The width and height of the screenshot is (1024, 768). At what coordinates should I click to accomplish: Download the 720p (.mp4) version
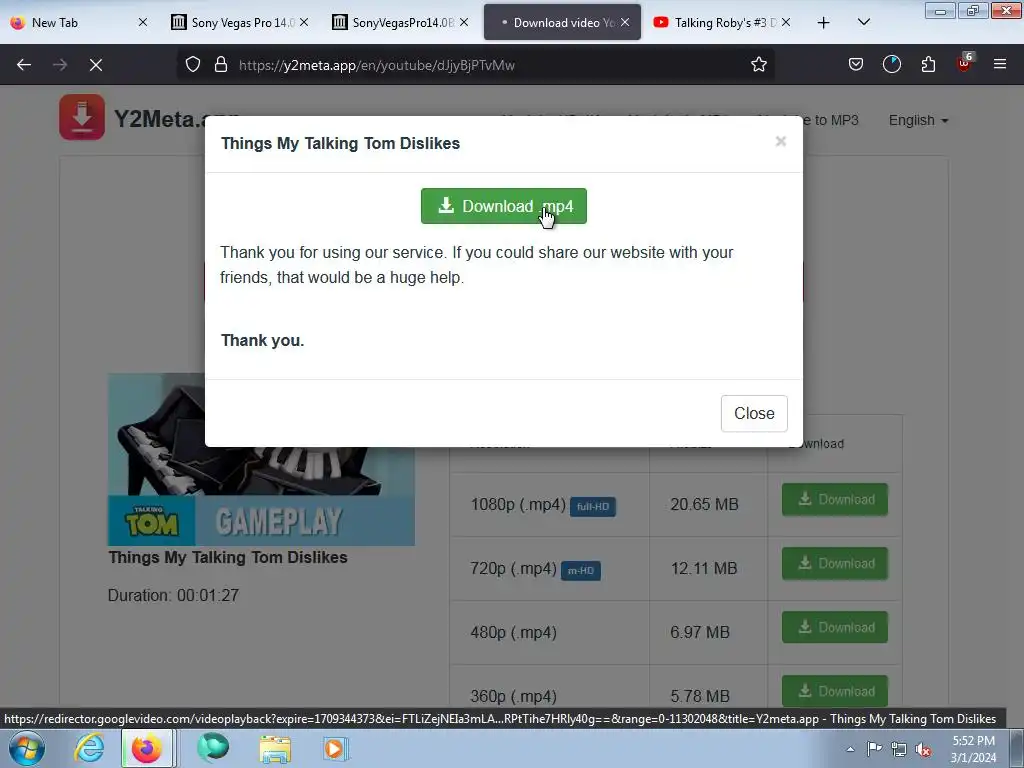(x=835, y=564)
